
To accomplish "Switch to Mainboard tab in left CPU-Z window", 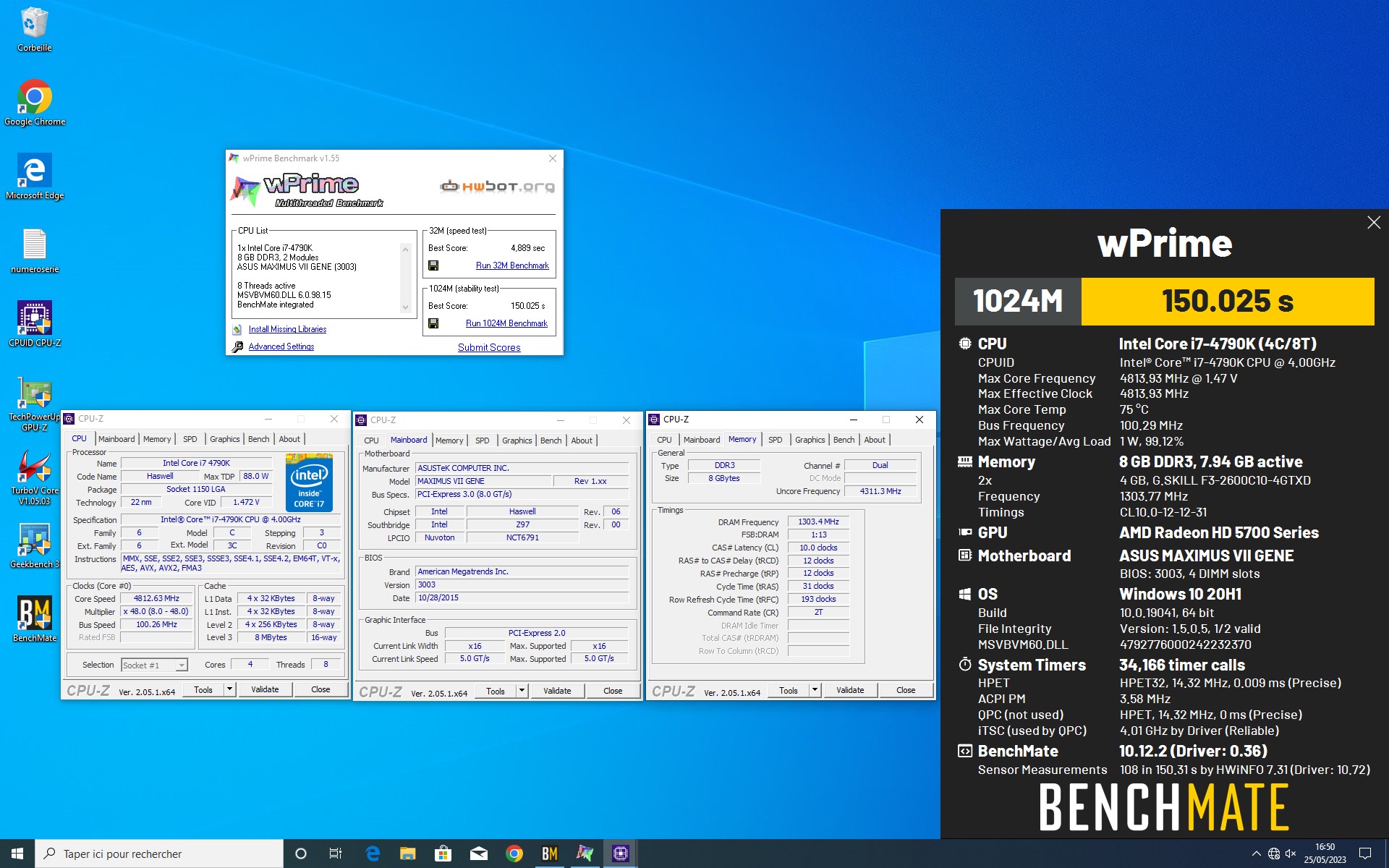I will (x=116, y=439).
